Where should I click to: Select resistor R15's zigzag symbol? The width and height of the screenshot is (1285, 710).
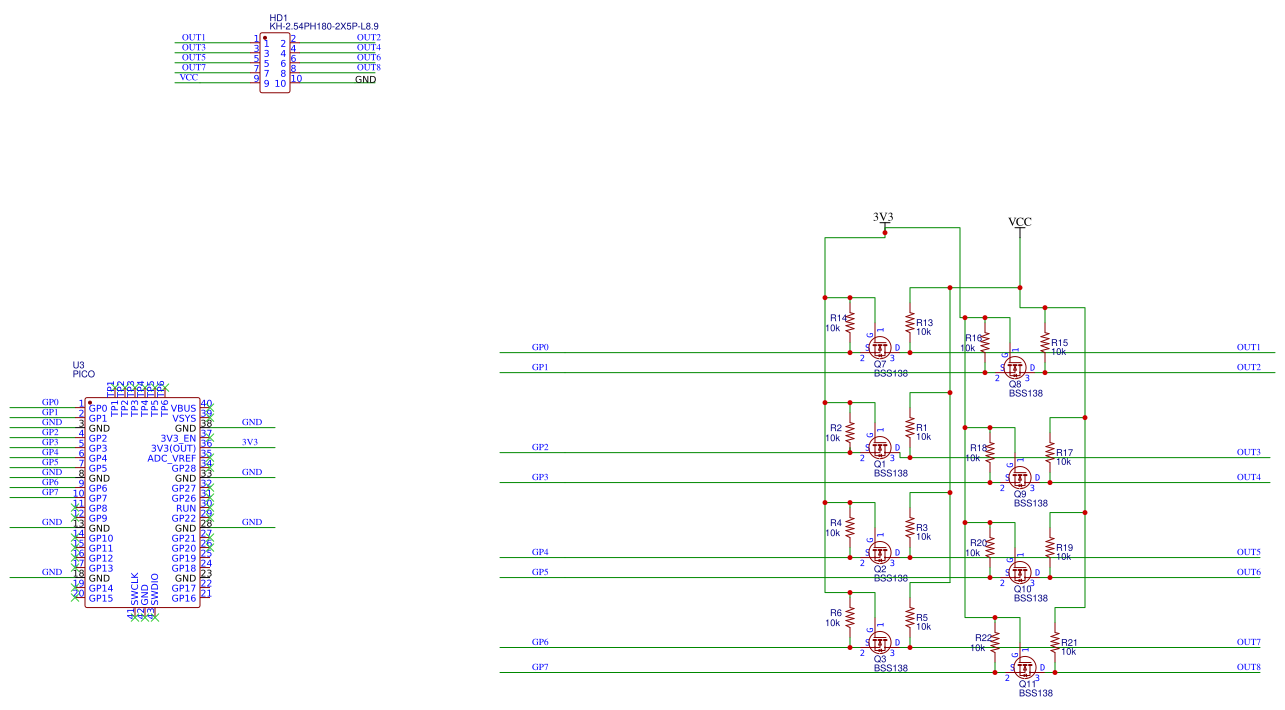click(1045, 342)
